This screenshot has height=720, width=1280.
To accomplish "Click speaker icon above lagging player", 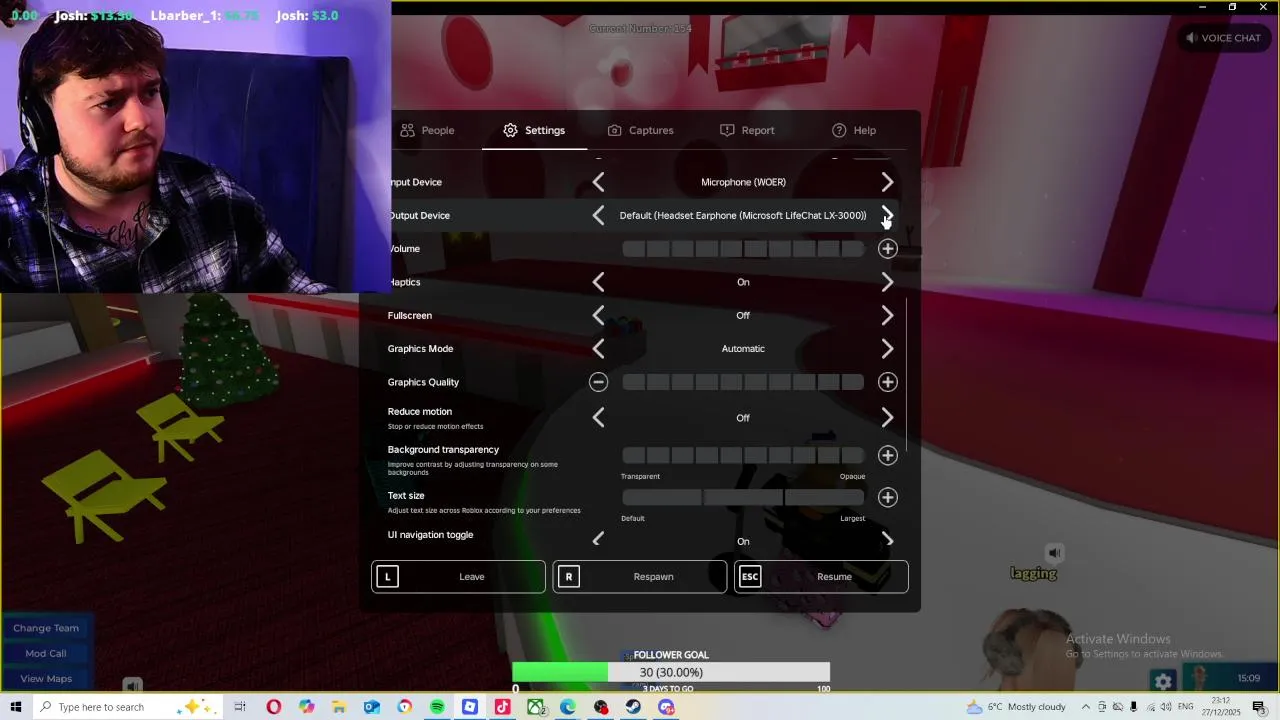I will [1054, 553].
